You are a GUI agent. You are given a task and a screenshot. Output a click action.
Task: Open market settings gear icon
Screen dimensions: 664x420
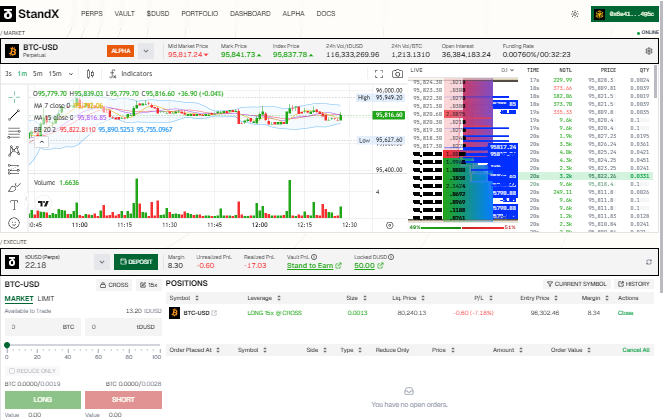click(649, 51)
